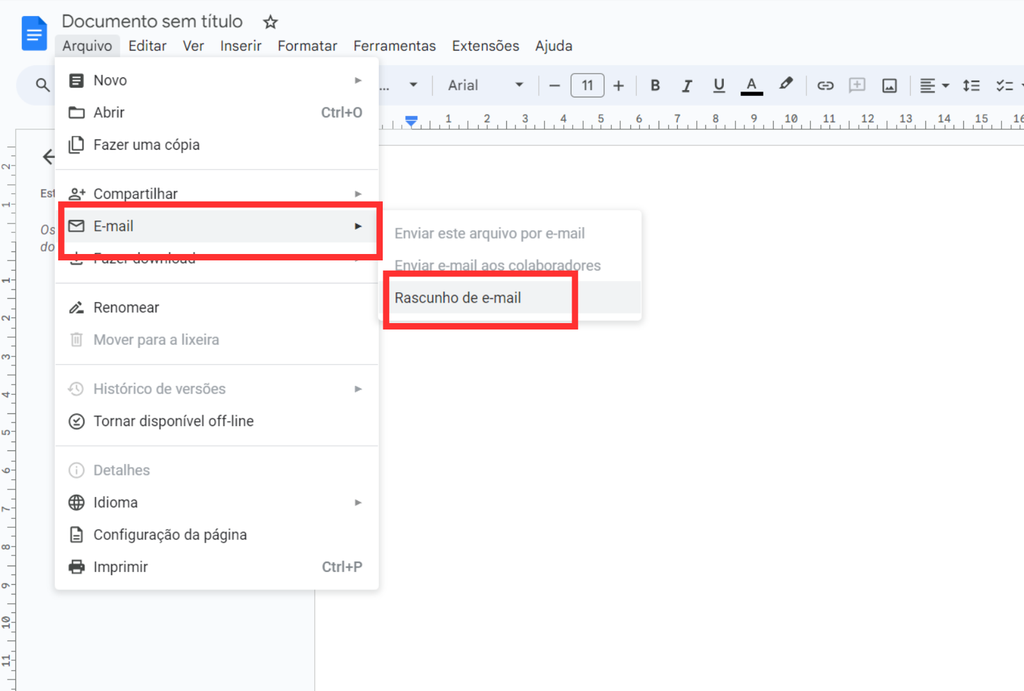Open the highlight color pen tool
1024x691 pixels.
pos(786,84)
